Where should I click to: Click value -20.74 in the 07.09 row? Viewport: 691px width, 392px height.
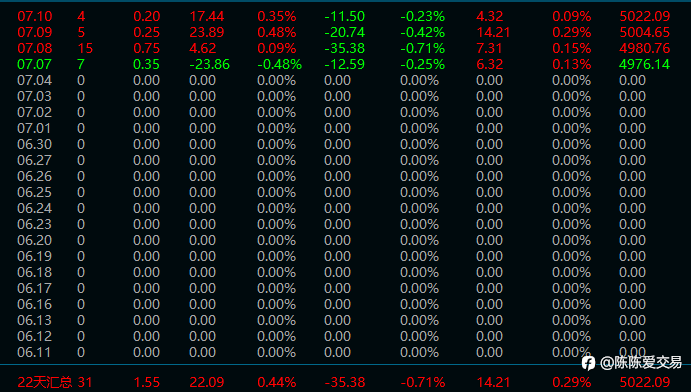pyautogui.click(x=345, y=32)
